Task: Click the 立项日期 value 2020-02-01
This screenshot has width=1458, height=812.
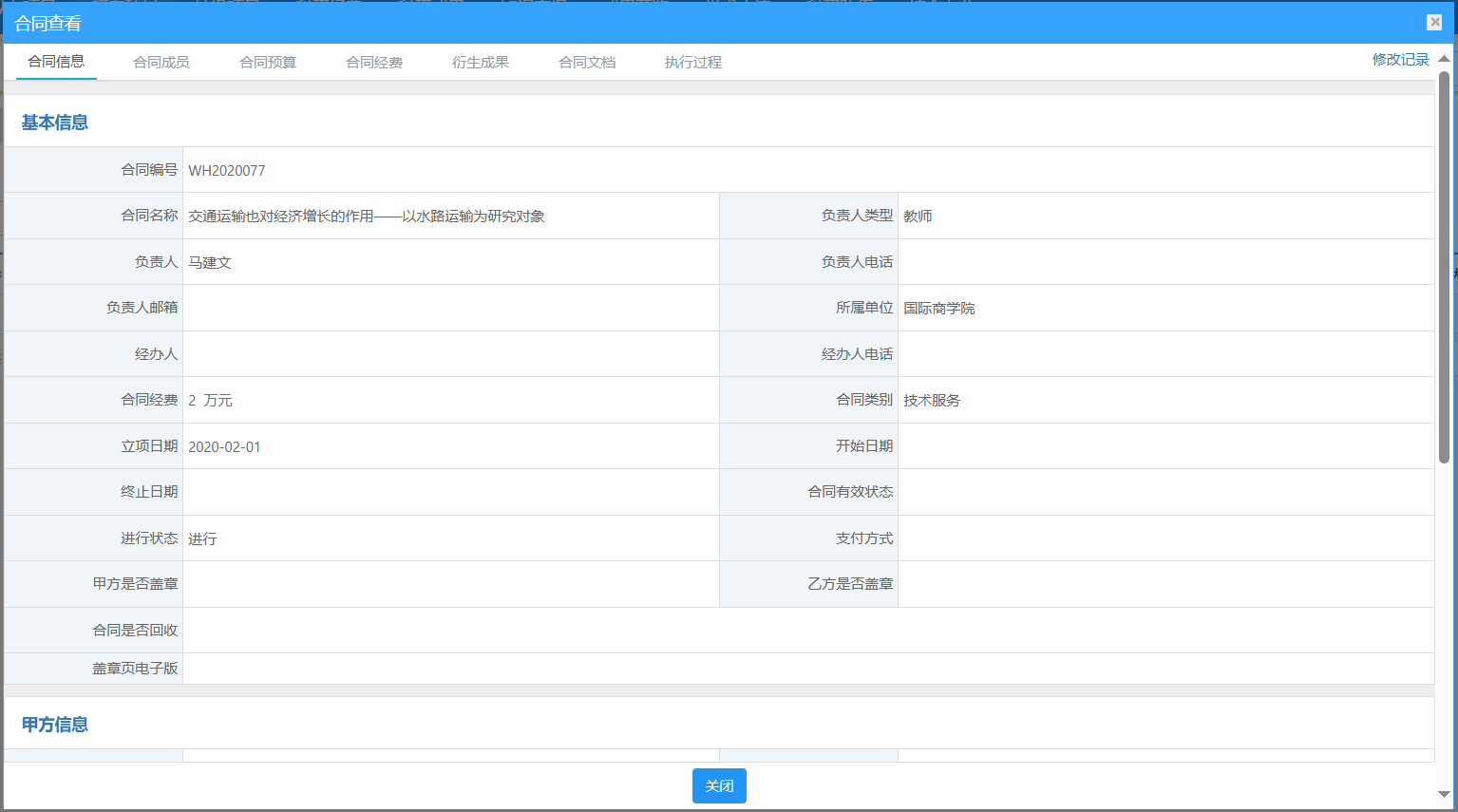Action: (224, 447)
